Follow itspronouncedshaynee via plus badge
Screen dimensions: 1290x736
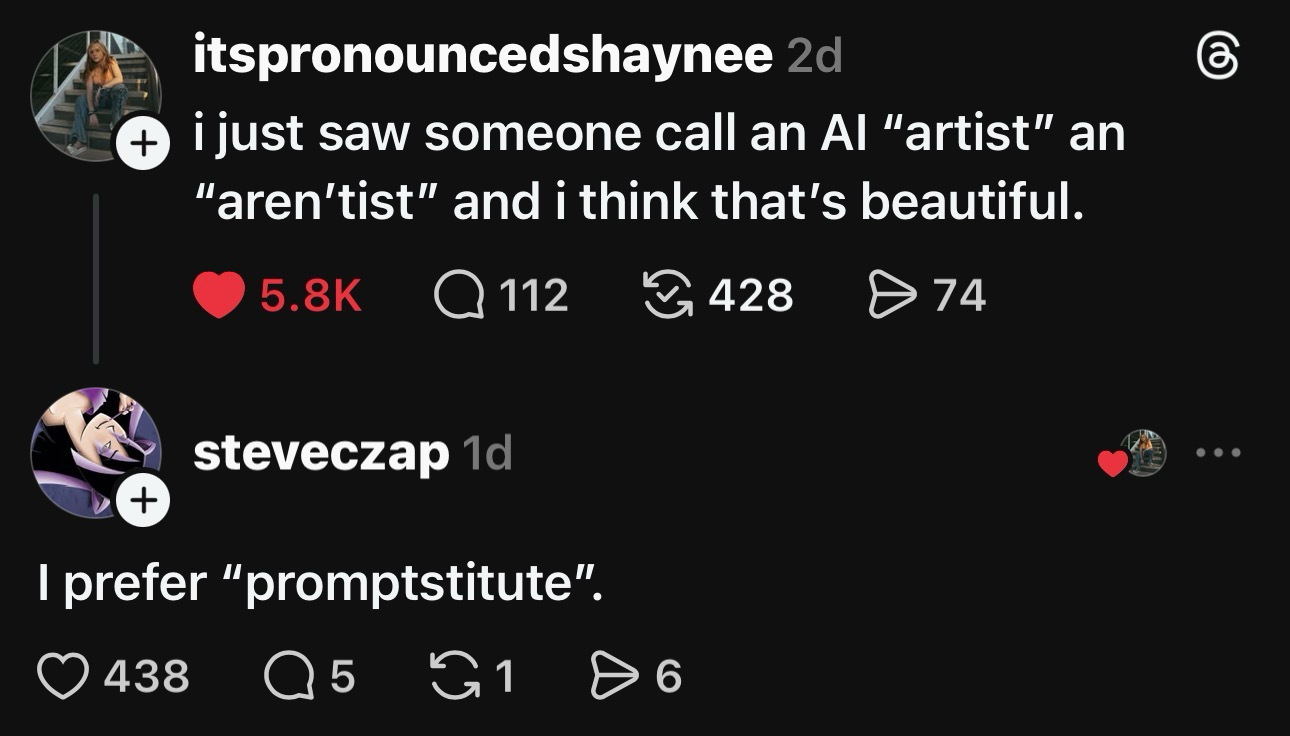[144, 145]
